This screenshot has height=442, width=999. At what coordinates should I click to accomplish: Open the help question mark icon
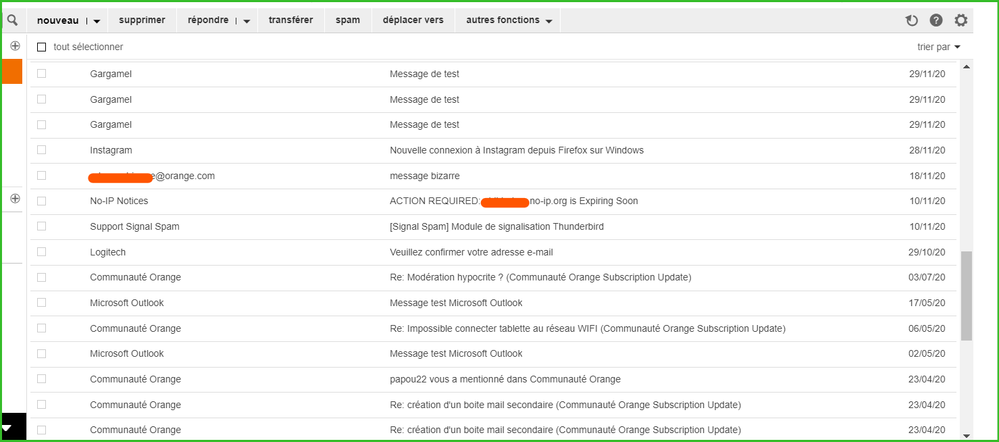(936, 20)
